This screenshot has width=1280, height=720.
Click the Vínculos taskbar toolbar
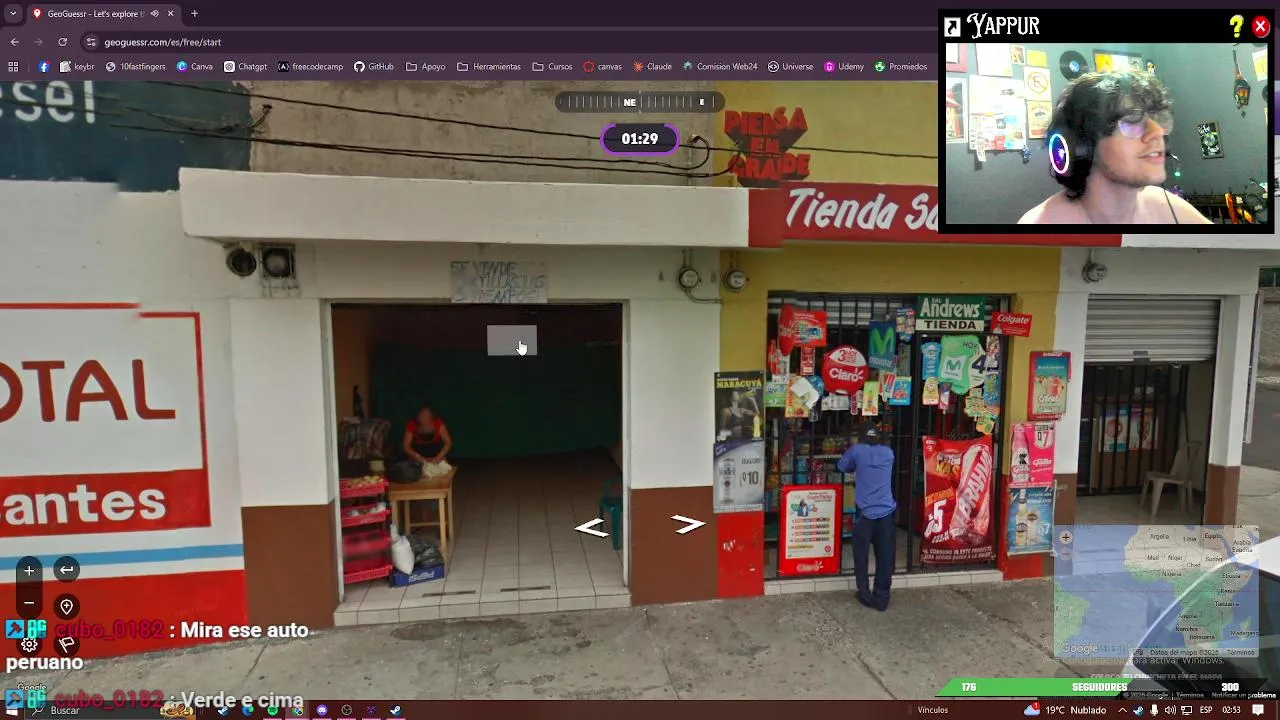[933, 710]
